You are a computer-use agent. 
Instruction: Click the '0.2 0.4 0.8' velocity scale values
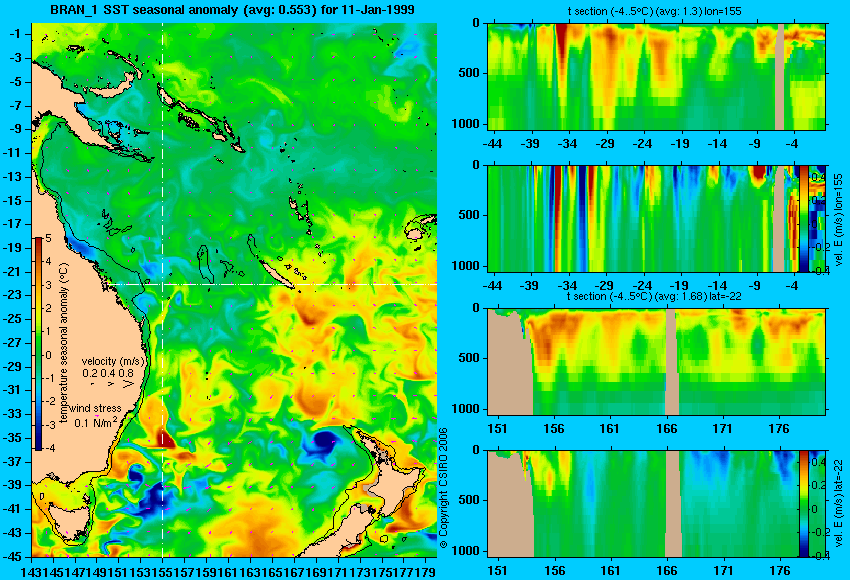coord(107,373)
